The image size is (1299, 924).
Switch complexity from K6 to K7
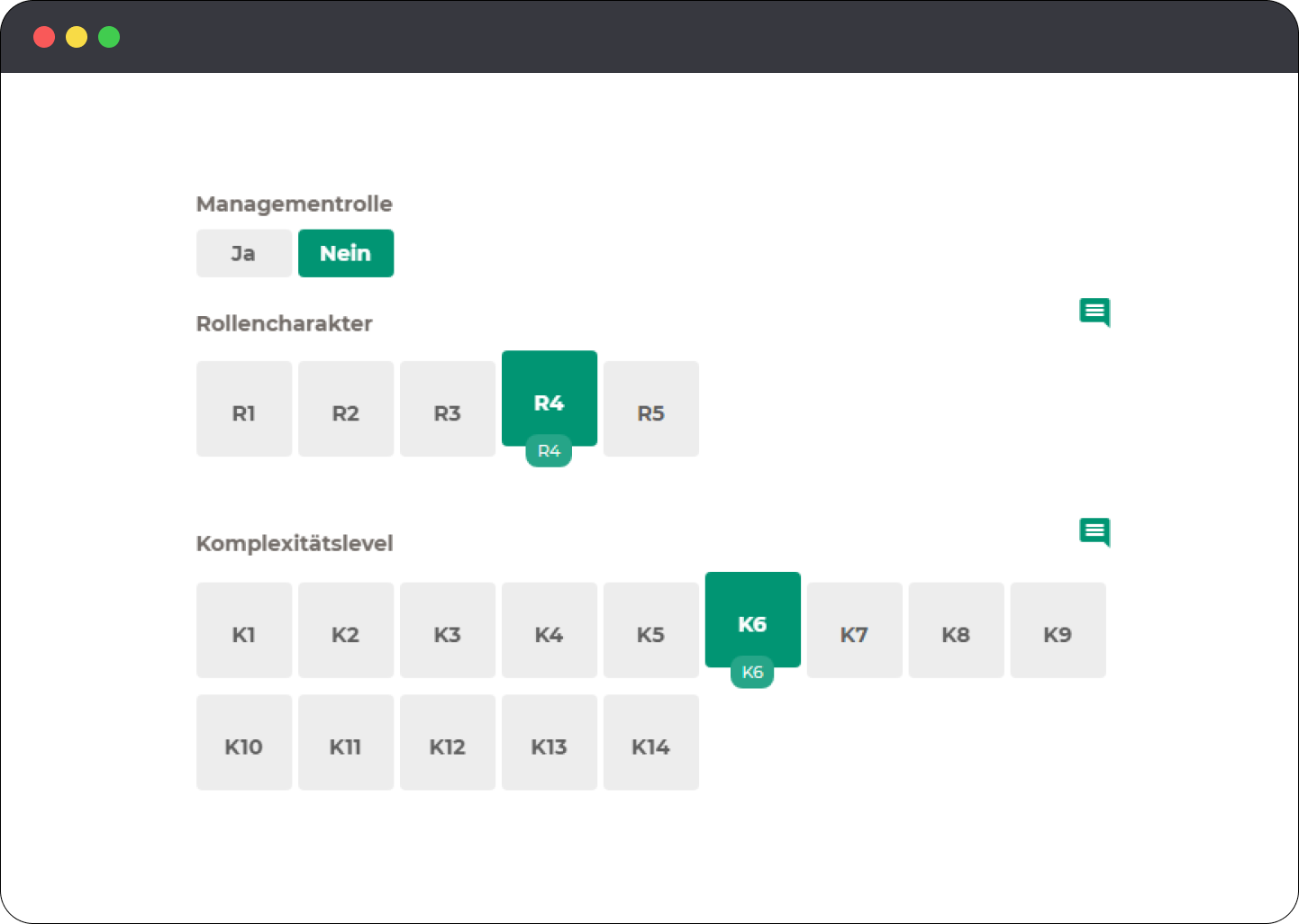click(854, 630)
